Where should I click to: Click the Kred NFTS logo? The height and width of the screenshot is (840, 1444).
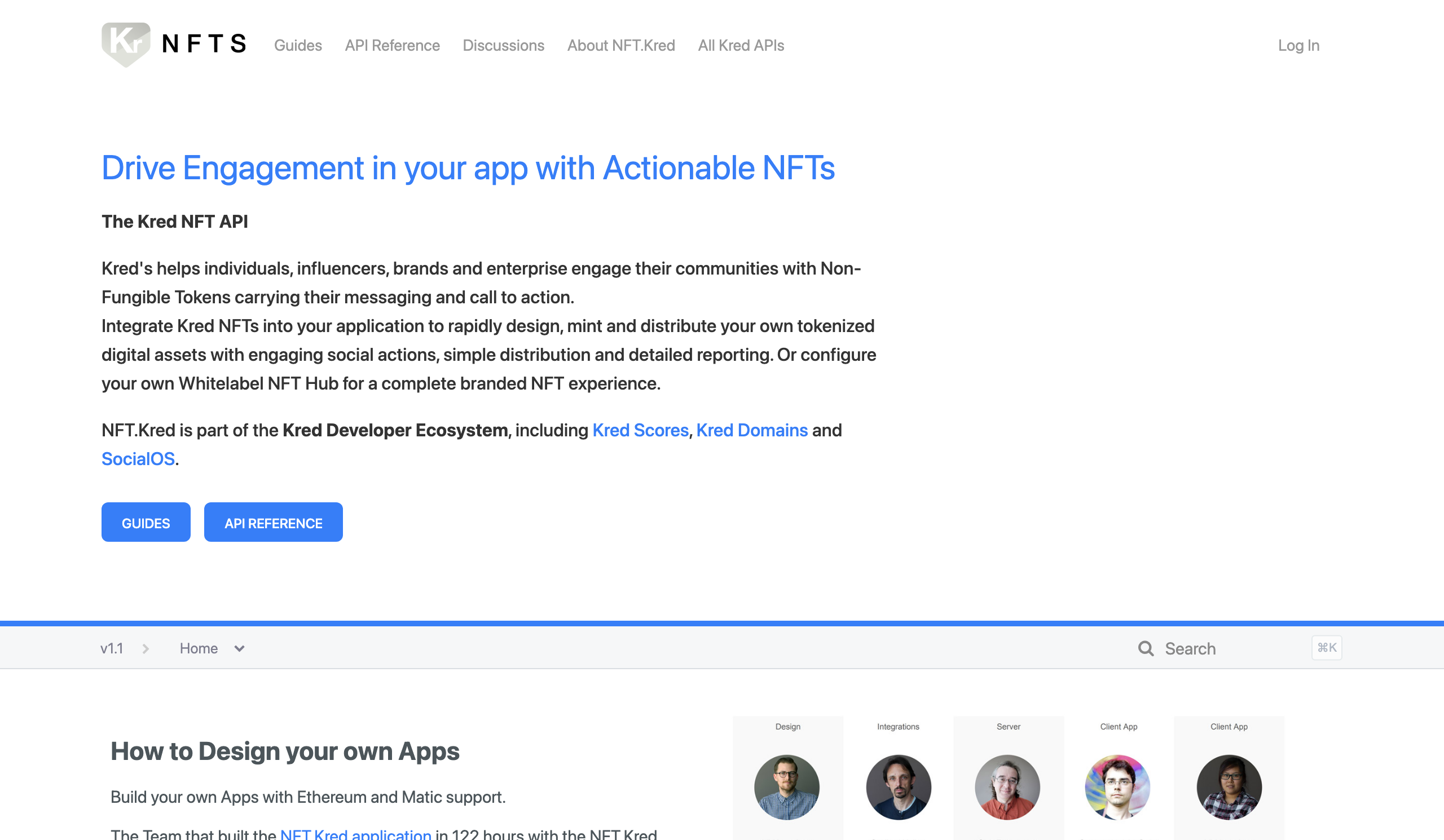174,45
